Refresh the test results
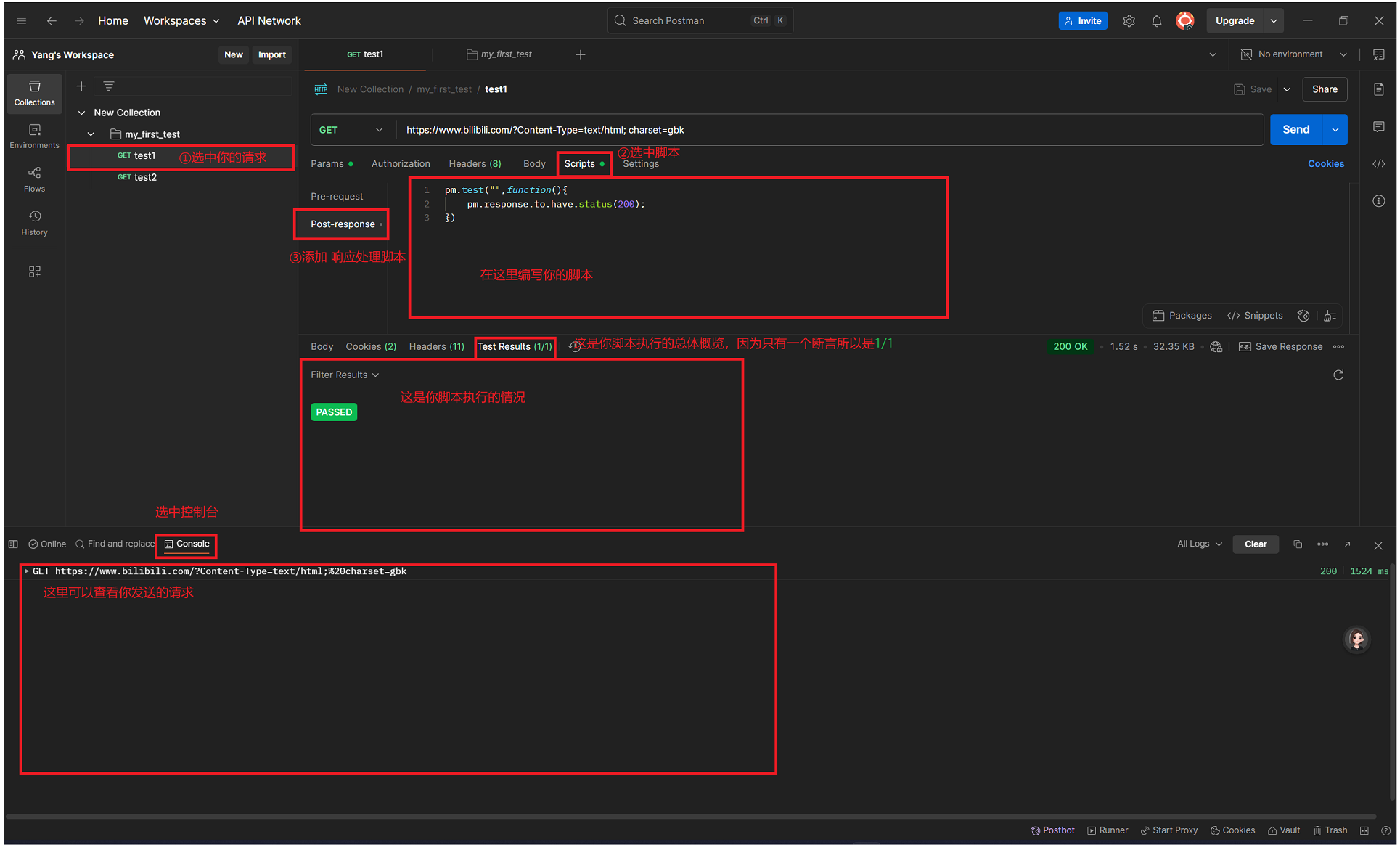The image size is (1400, 850). 1338,375
